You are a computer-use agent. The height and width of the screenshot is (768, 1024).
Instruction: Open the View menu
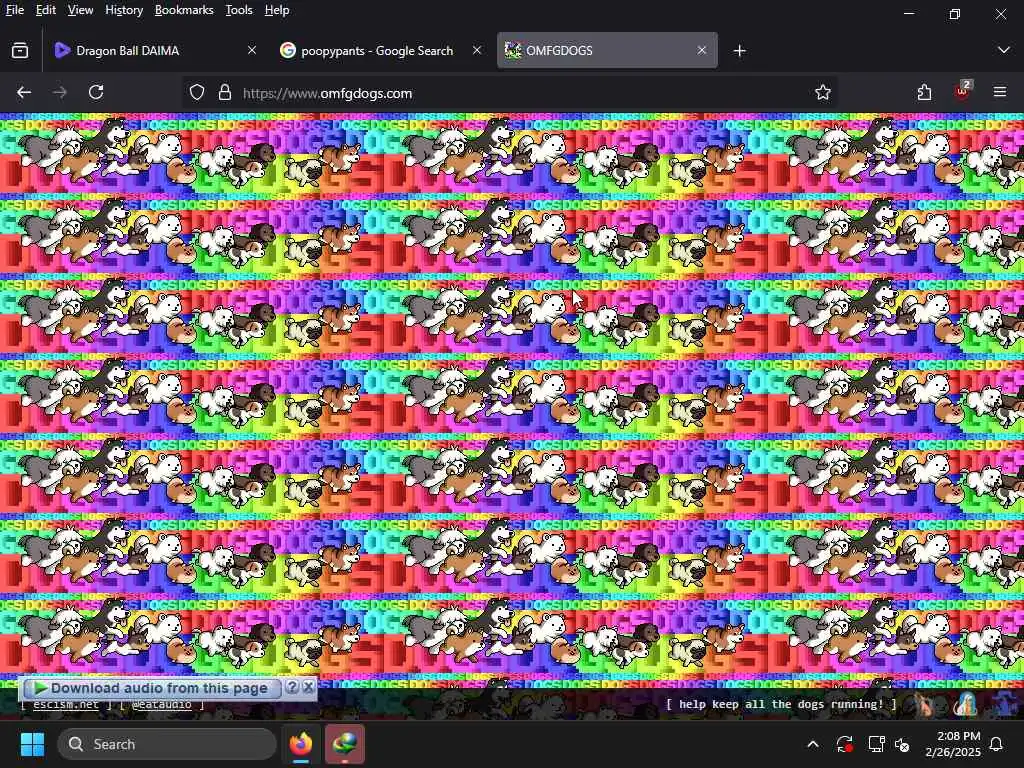(x=80, y=10)
